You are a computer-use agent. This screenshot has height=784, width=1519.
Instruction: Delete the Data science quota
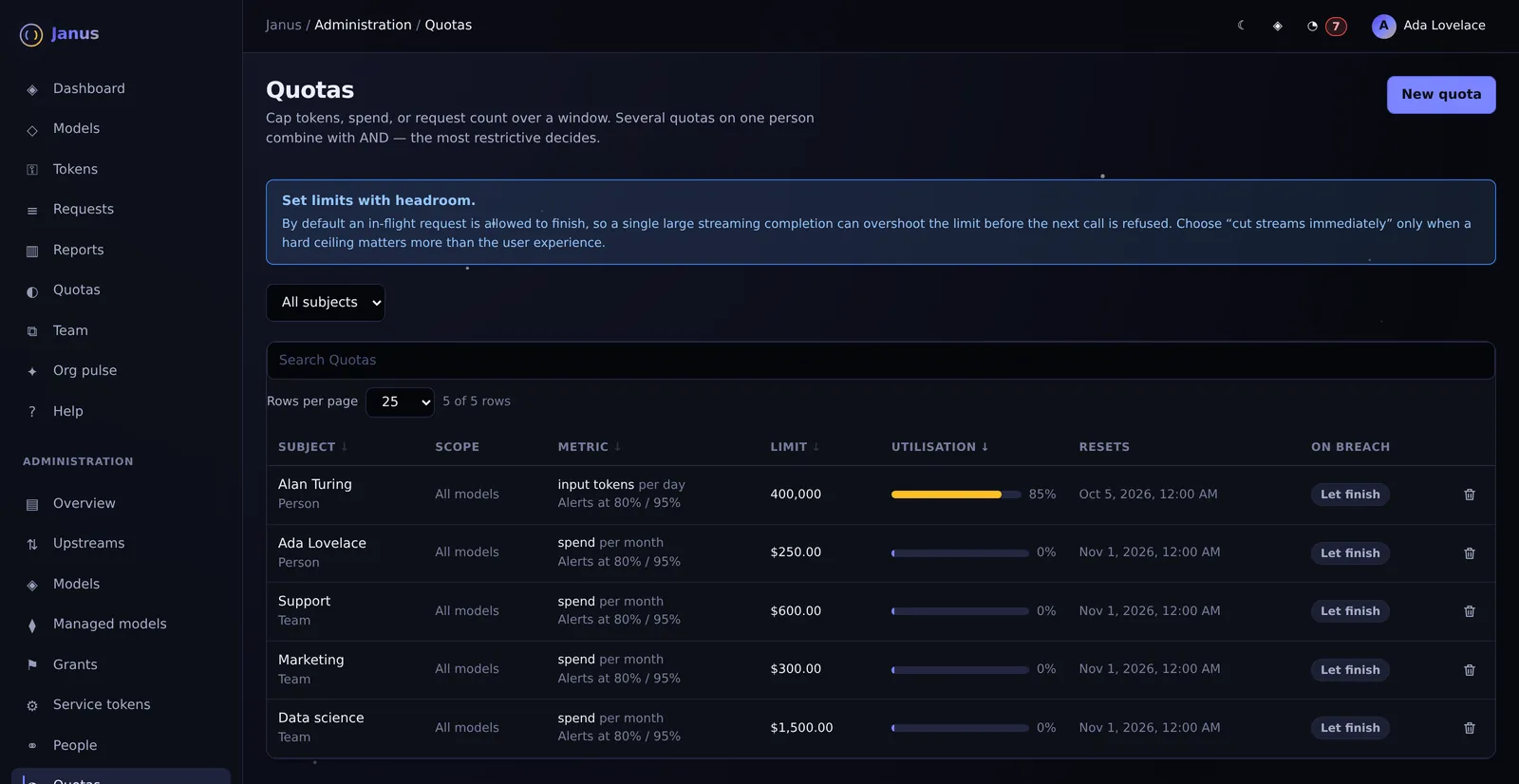click(1470, 728)
